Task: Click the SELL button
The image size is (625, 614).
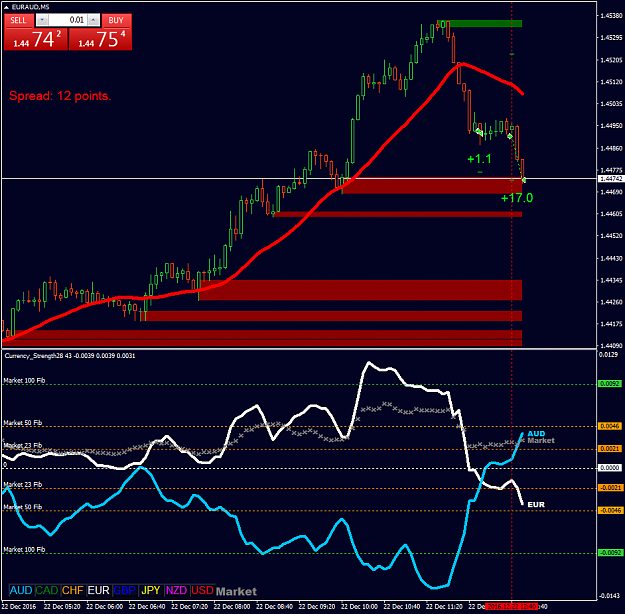Action: point(18,20)
